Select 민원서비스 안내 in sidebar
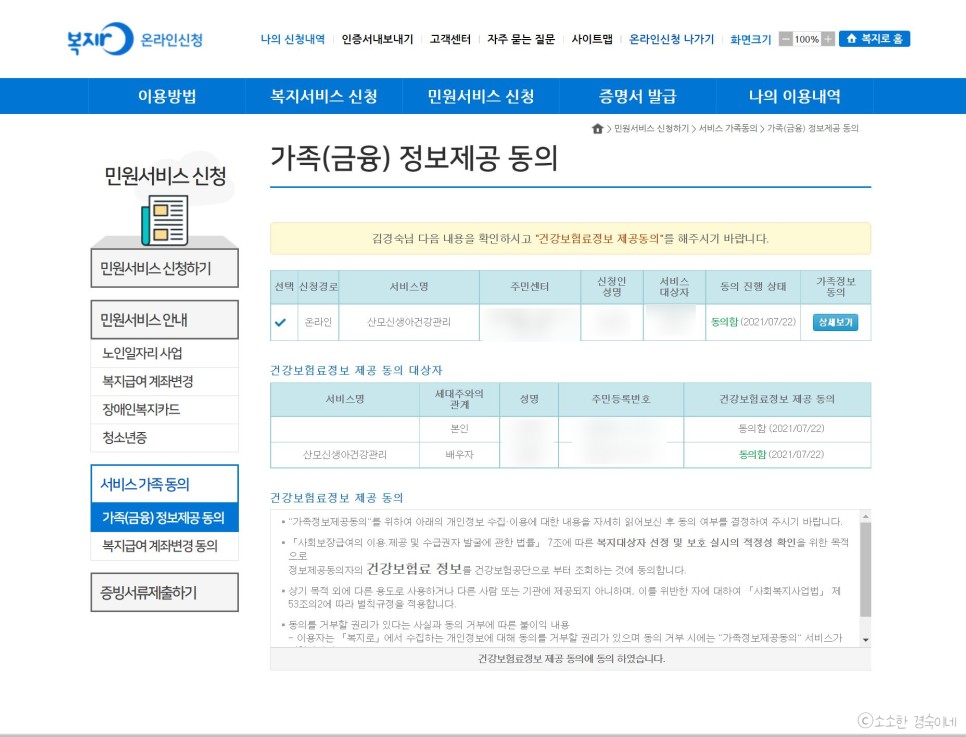This screenshot has height=737, width=966. (x=164, y=320)
